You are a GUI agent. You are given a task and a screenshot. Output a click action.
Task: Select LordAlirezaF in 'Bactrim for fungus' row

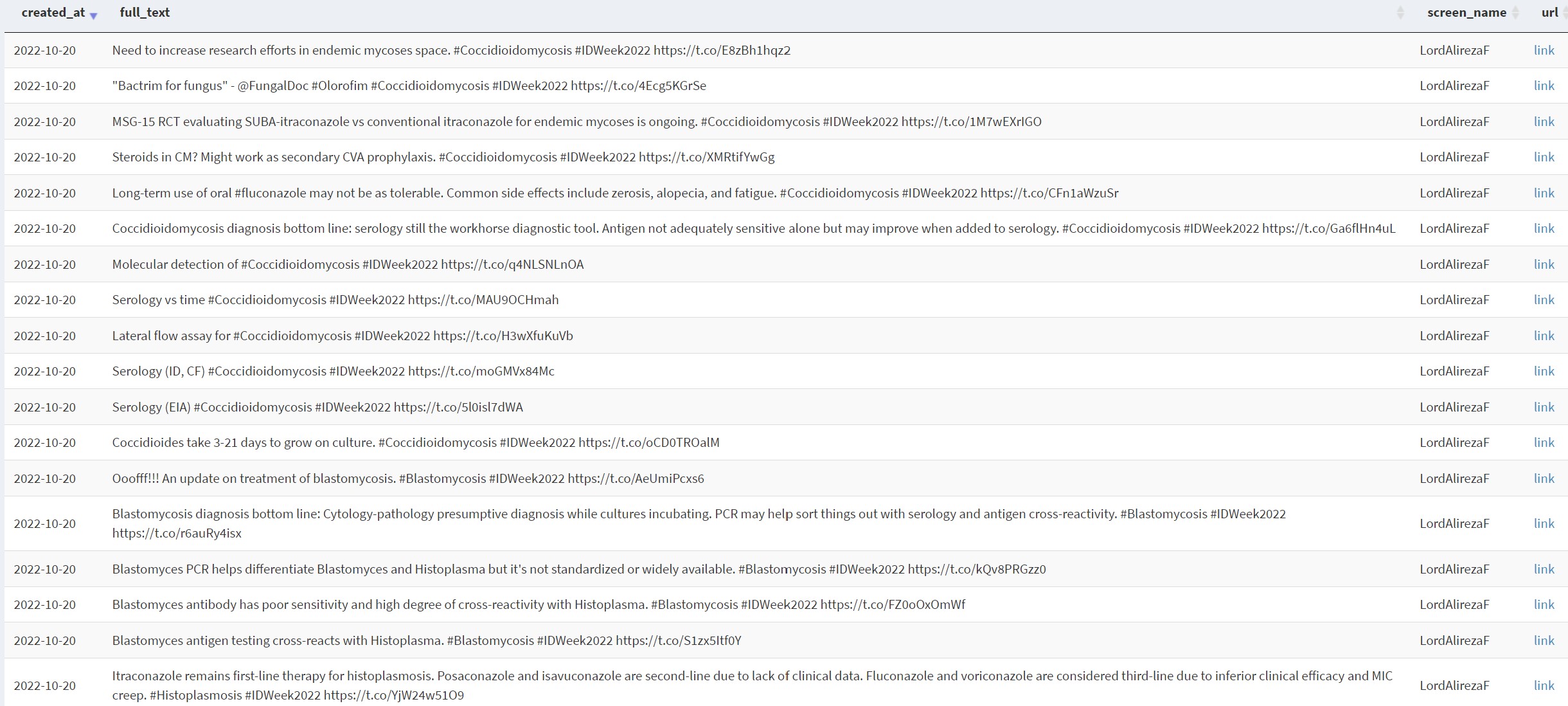(x=1454, y=86)
